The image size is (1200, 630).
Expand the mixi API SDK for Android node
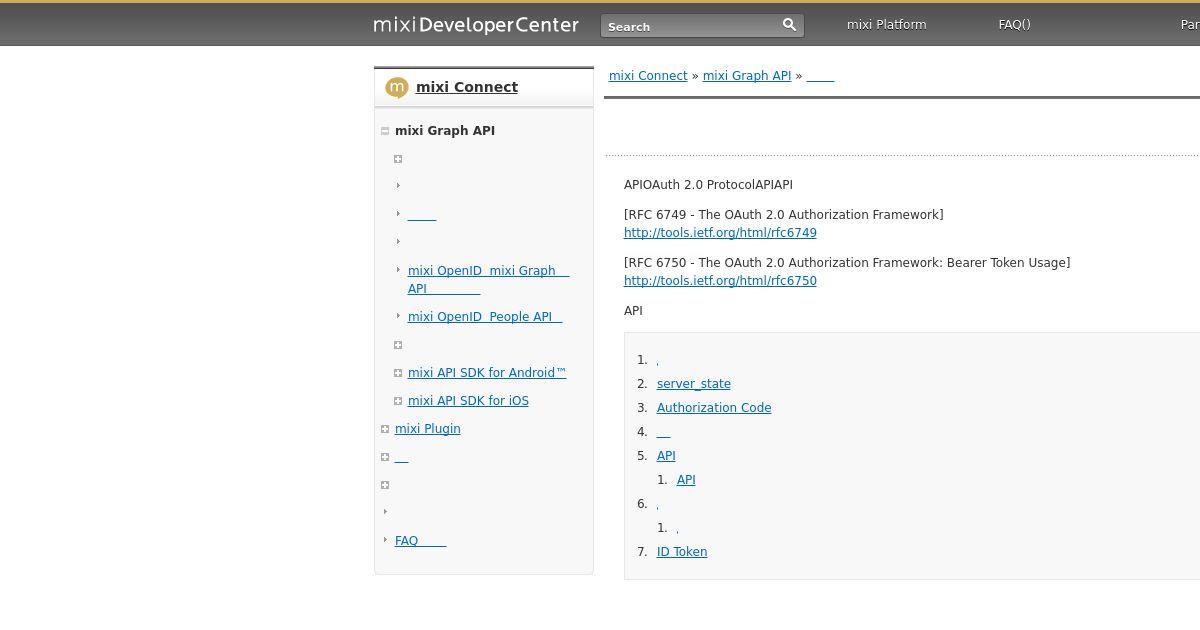coord(398,373)
